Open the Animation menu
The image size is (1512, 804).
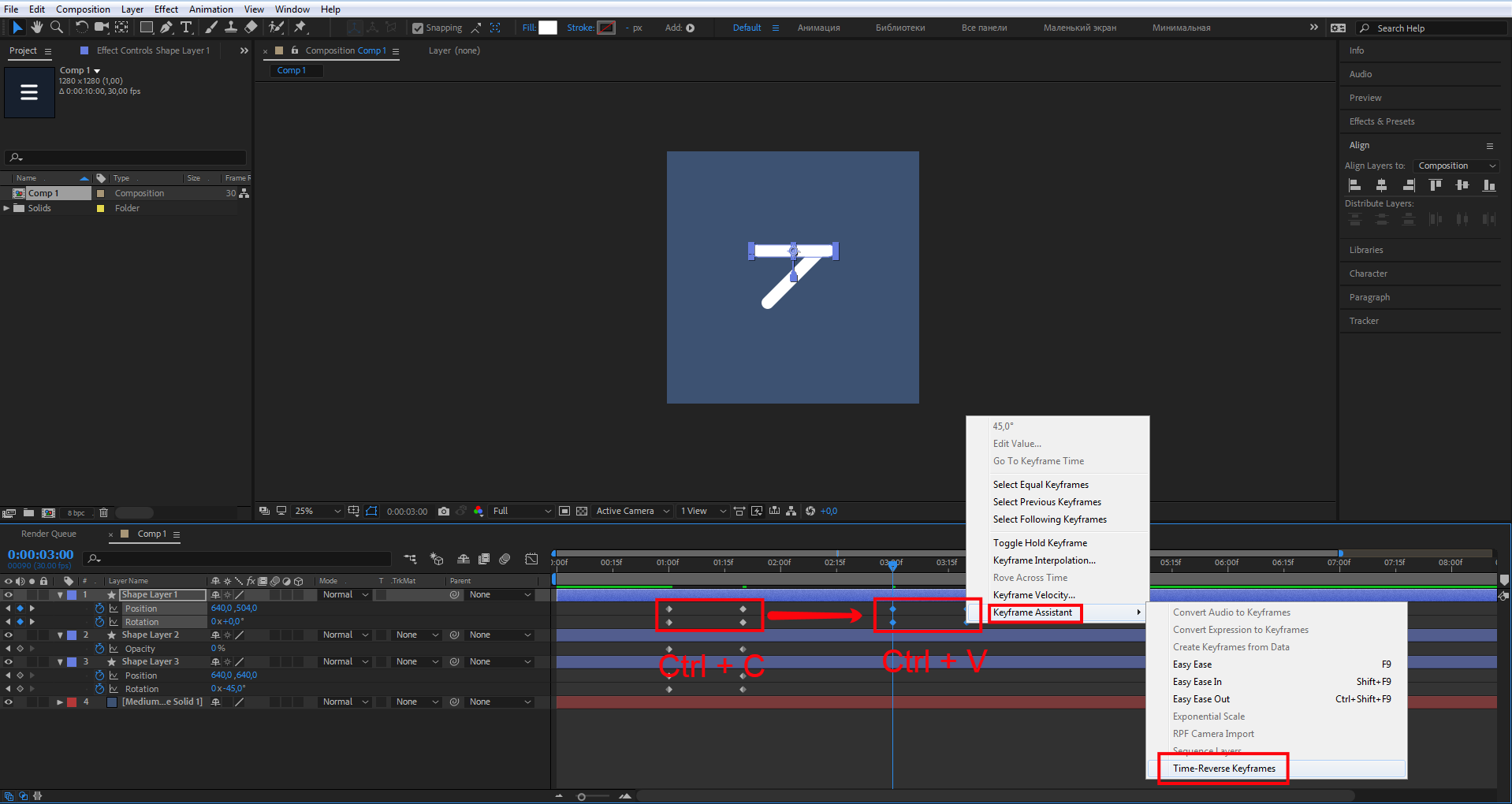coord(210,9)
